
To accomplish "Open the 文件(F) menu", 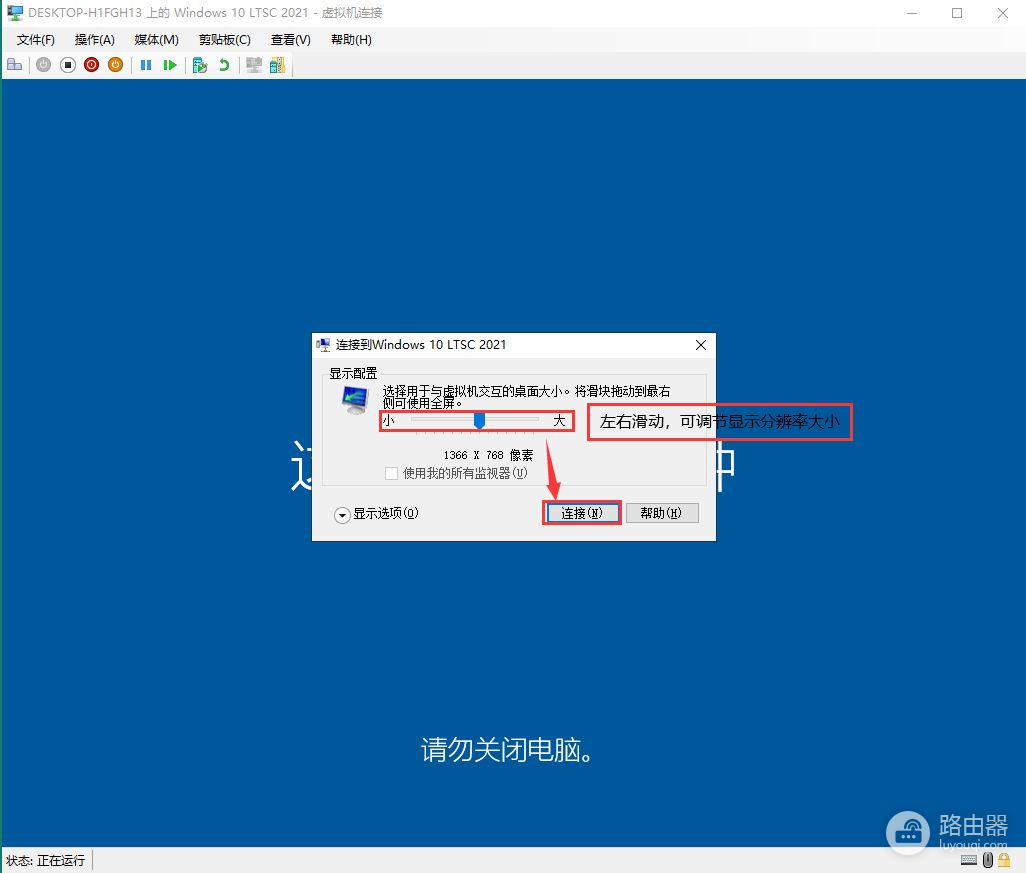I will (35, 39).
